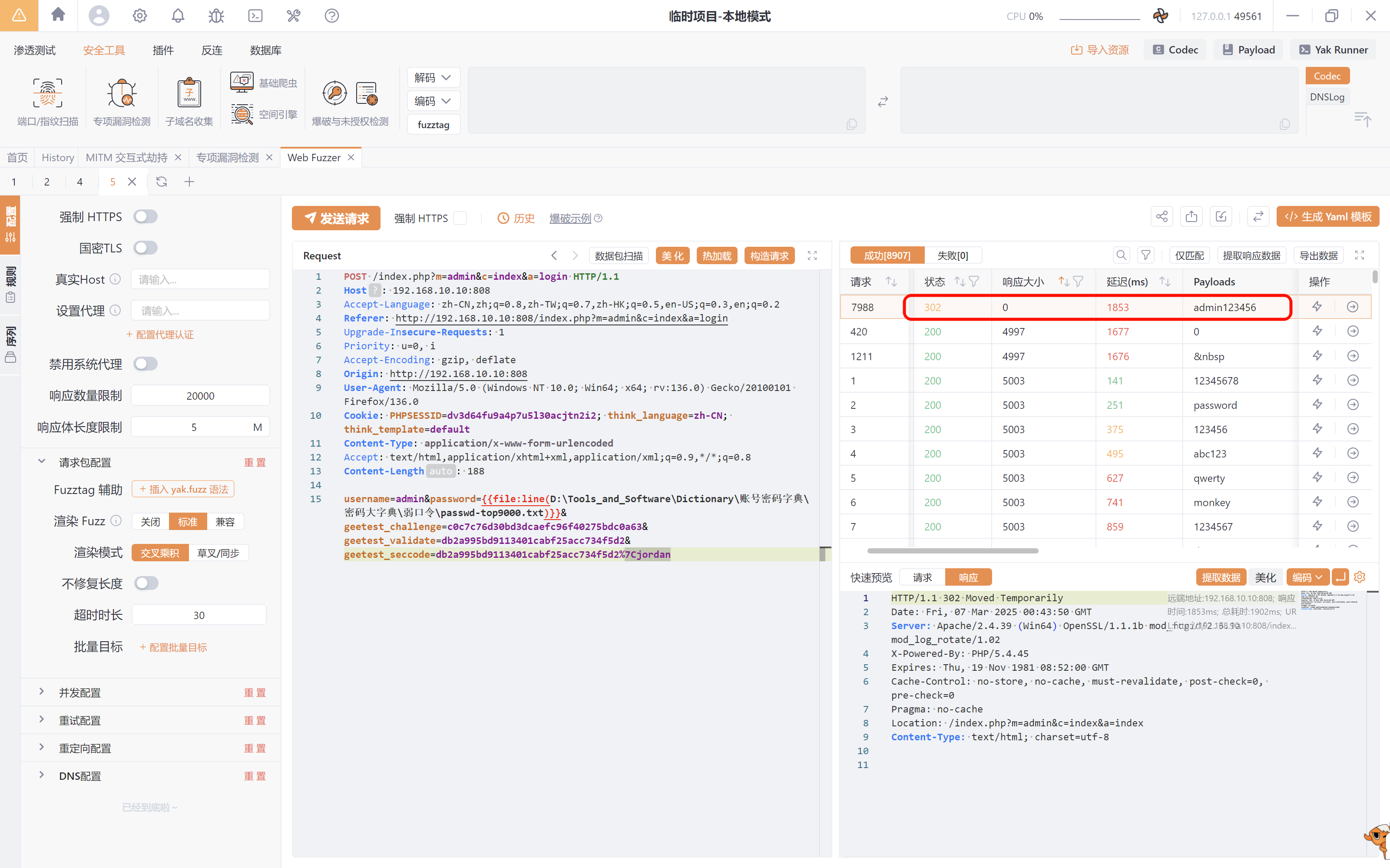Click the share icon above the results
This screenshot has height=868, width=1390.
[x=1162, y=217]
